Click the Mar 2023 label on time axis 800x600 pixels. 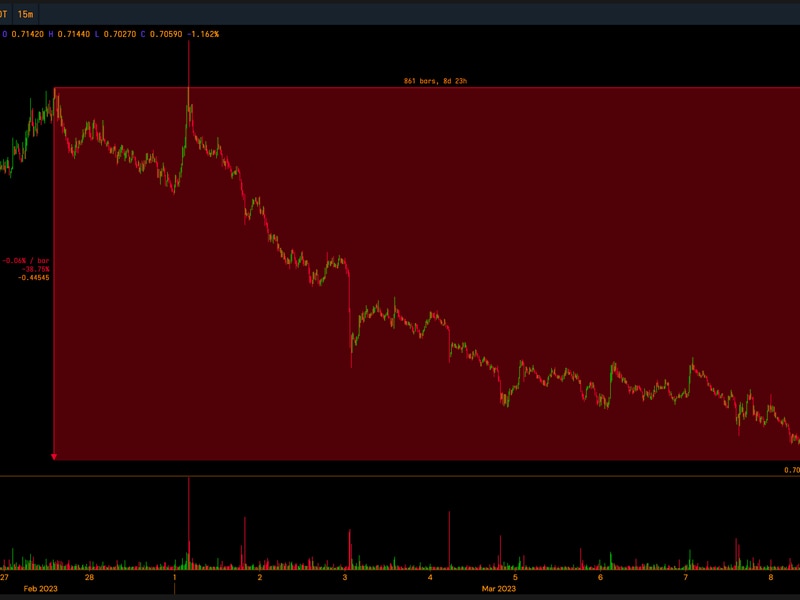499,588
